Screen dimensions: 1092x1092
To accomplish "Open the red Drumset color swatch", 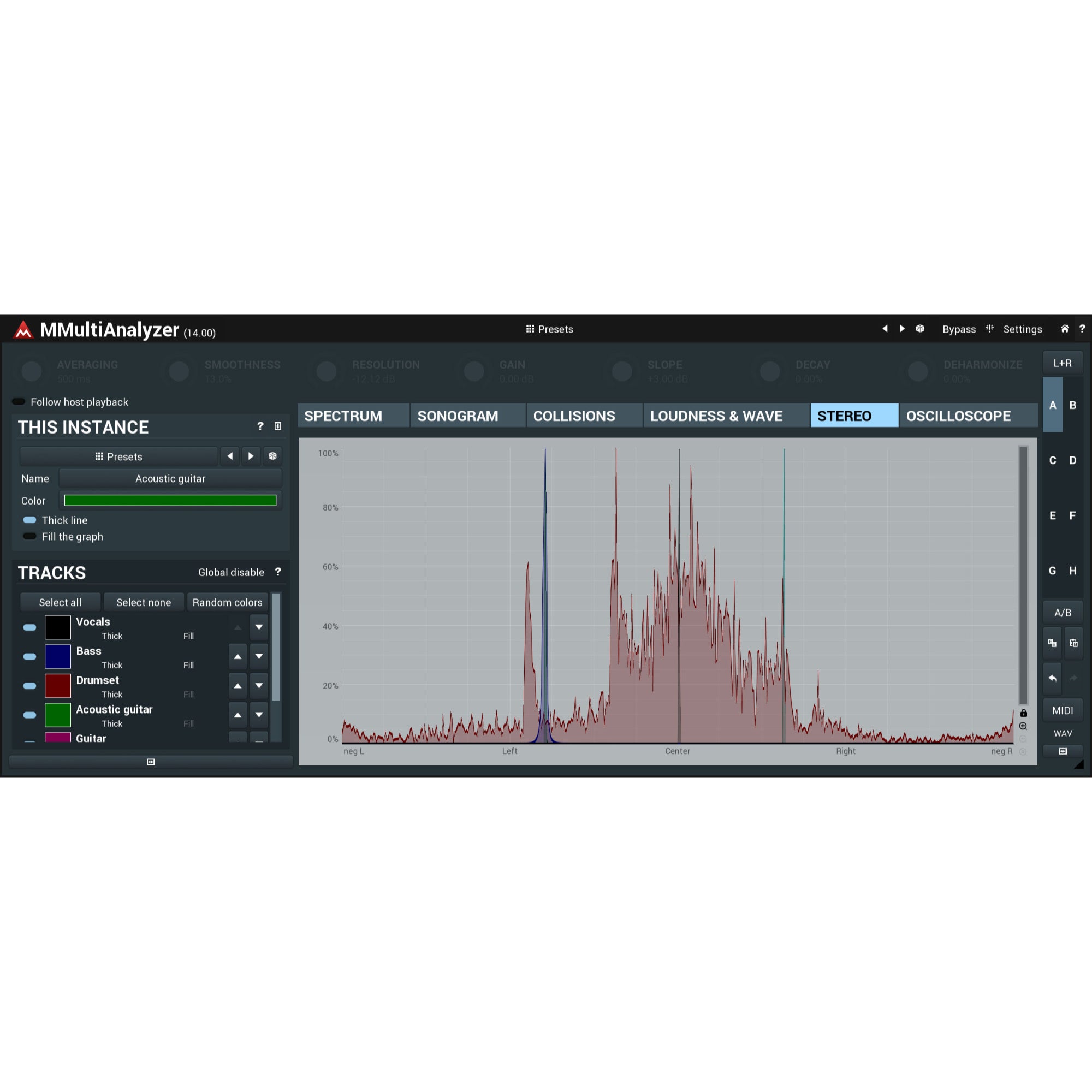I will point(58,686).
